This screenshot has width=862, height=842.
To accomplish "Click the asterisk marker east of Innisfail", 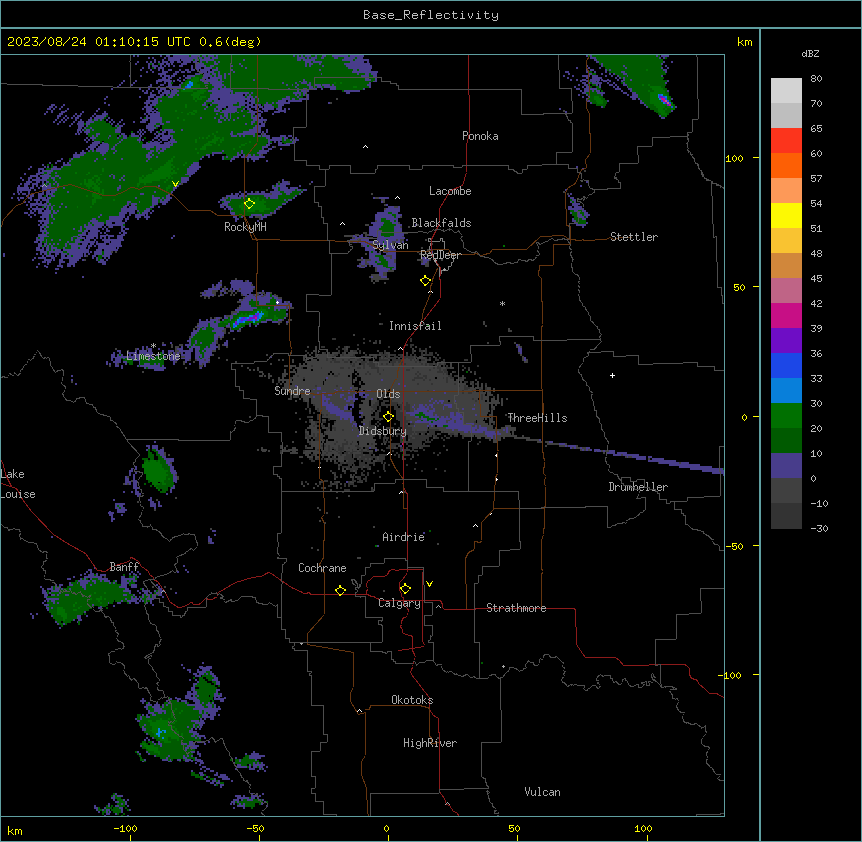I will (502, 303).
